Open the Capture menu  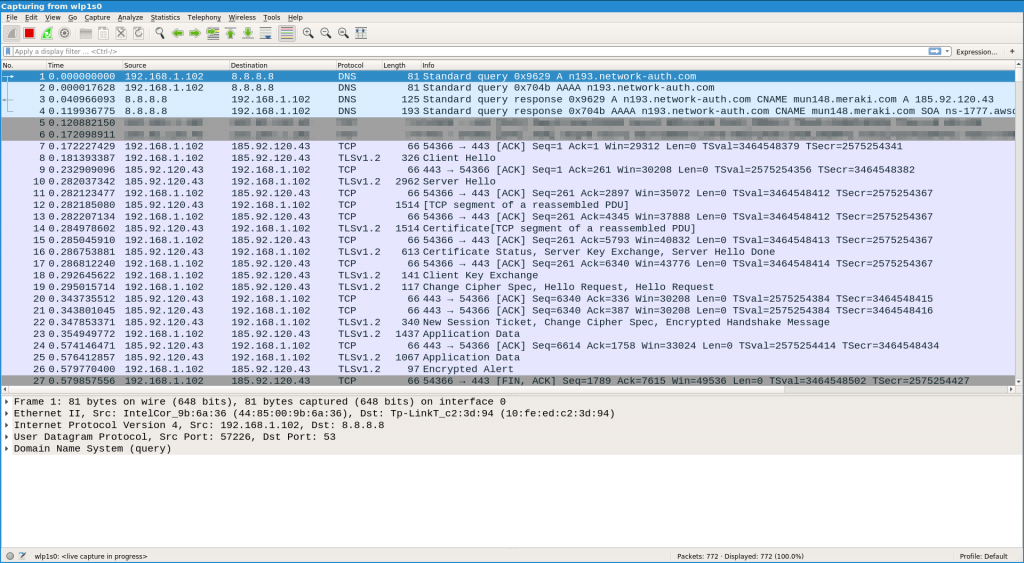97,18
